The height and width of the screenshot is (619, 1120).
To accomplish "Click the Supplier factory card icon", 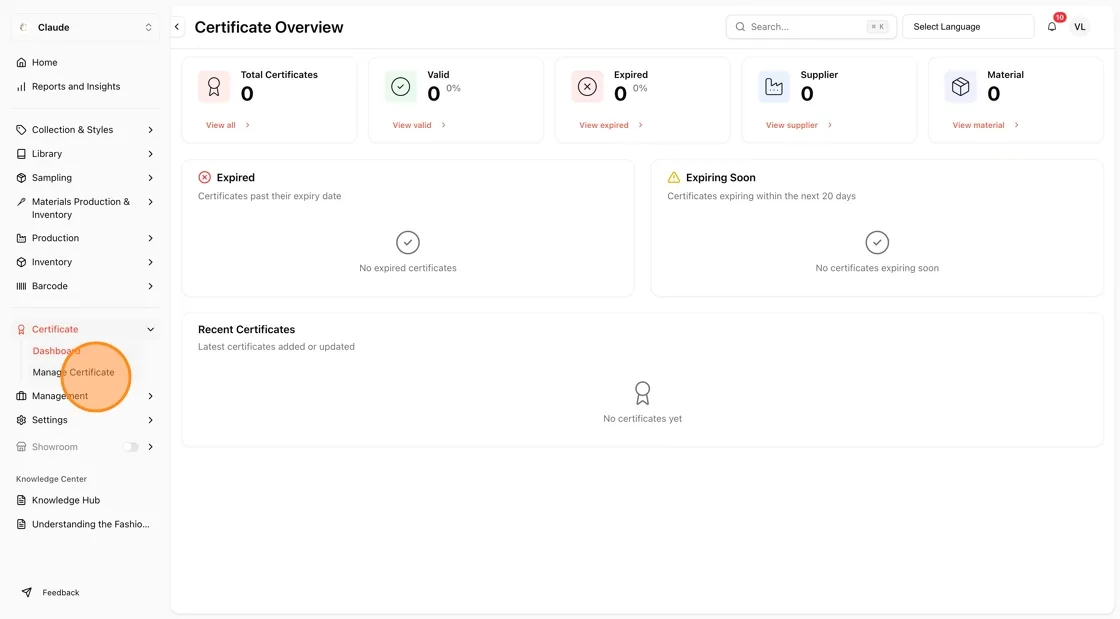I will [774, 86].
